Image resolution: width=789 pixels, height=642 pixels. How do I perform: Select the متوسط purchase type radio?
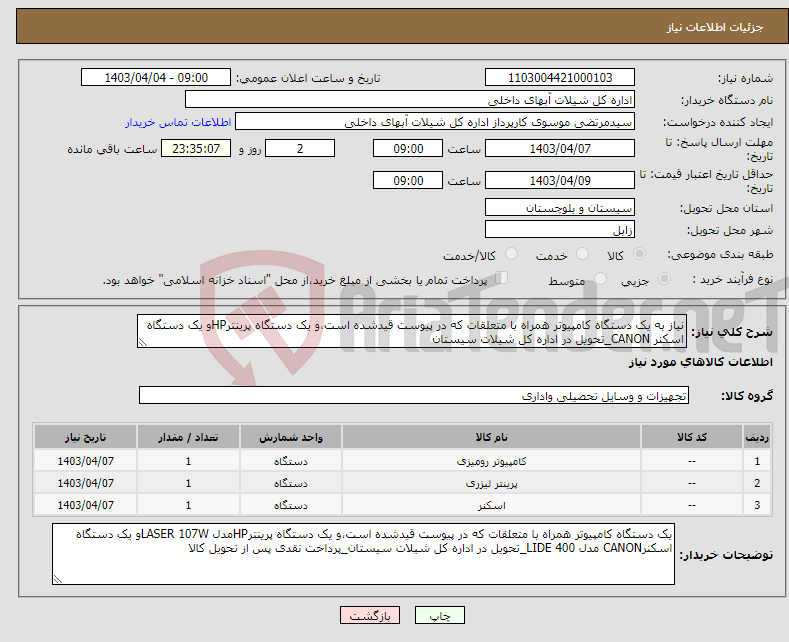point(600,279)
